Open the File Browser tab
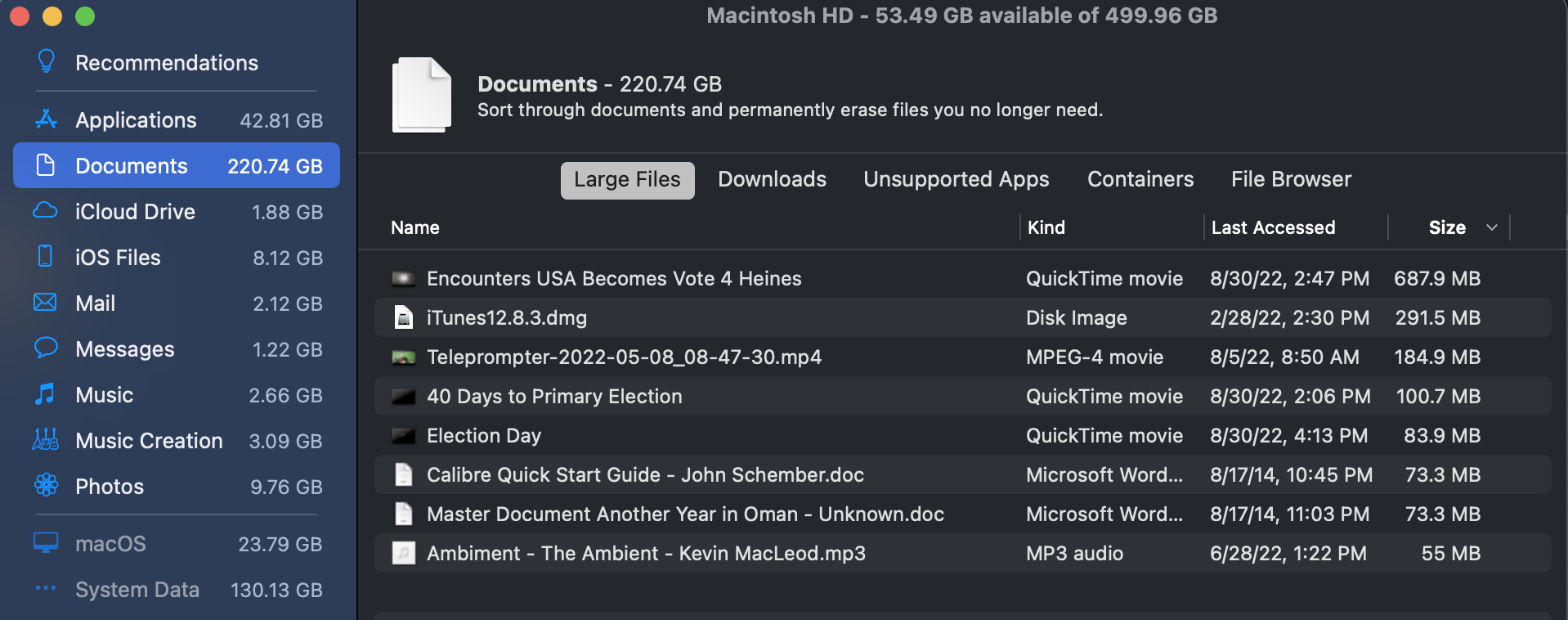Image resolution: width=1568 pixels, height=620 pixels. 1291,179
